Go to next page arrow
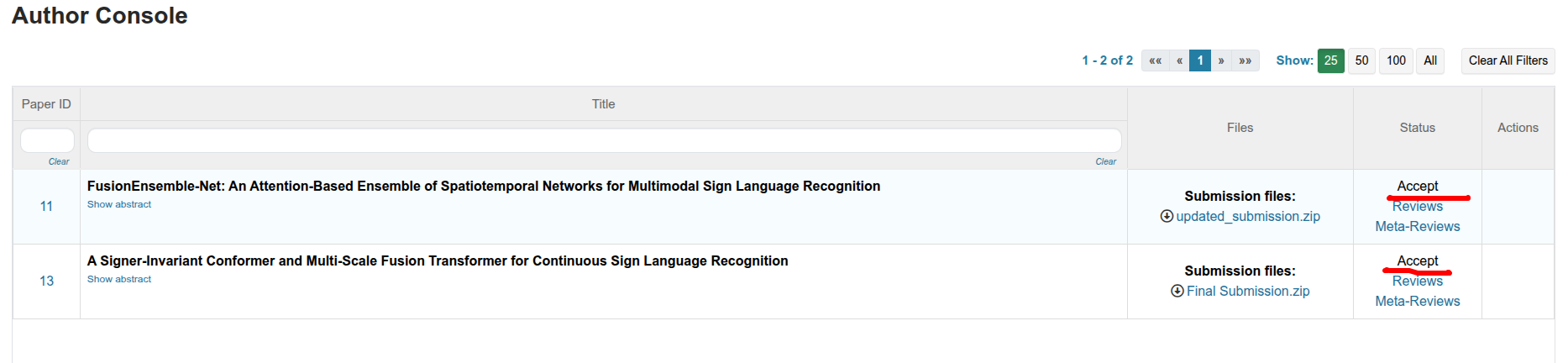 pyautogui.click(x=1221, y=60)
